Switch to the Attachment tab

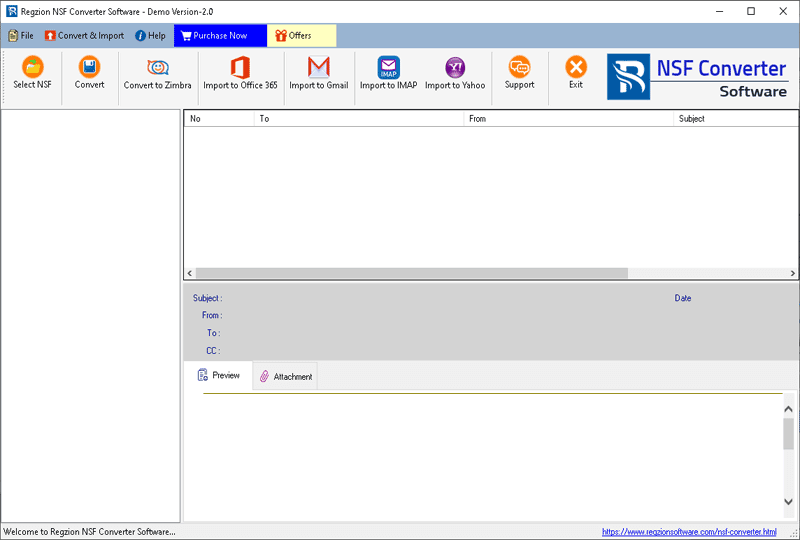pyautogui.click(x=285, y=377)
